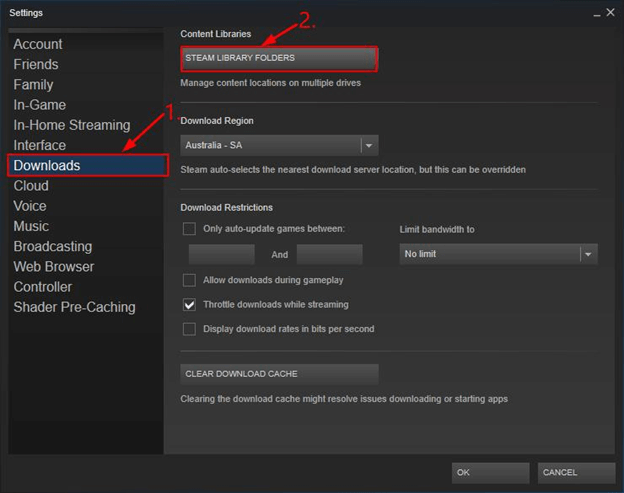
Task: Open In-Home Streaming settings
Action: (72, 125)
